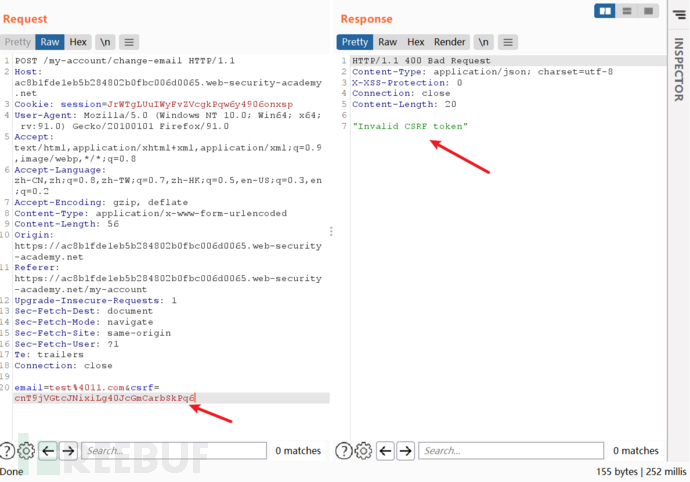This screenshot has height=482, width=690.
Task: Select combined single-panel layout icon
Action: 648,11
